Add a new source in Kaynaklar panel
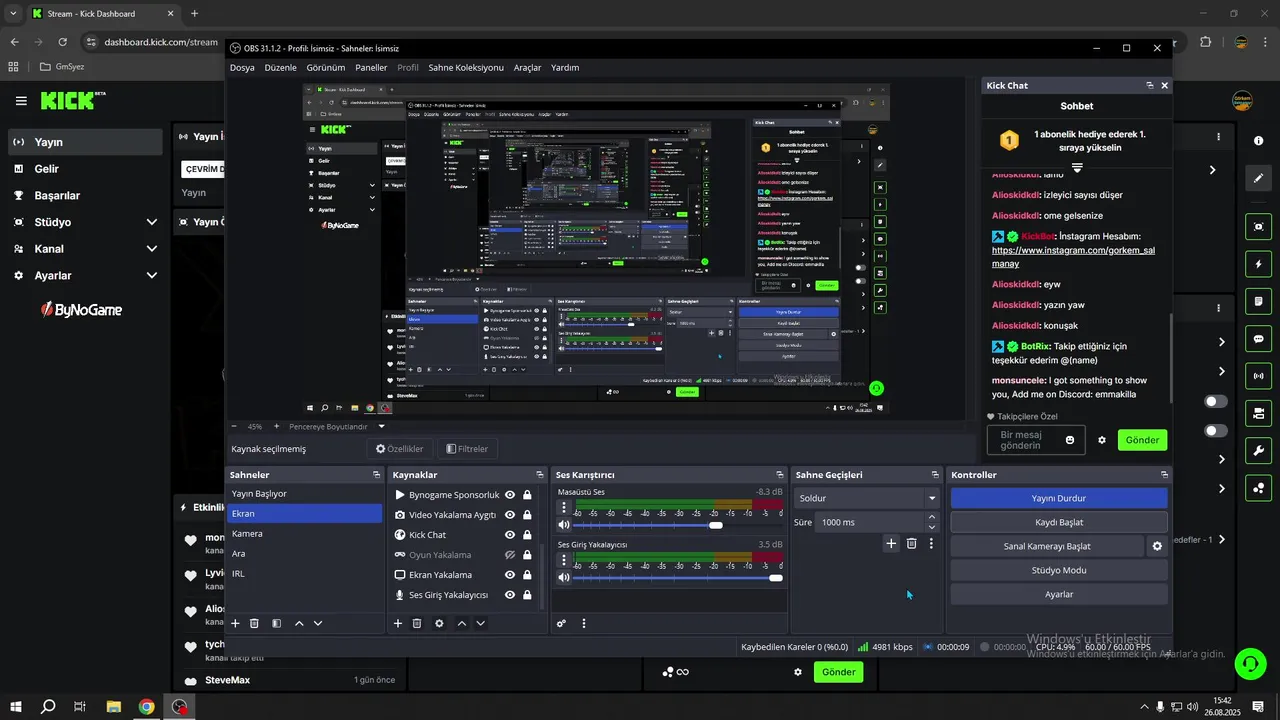This screenshot has height=720, width=1280. click(x=398, y=623)
